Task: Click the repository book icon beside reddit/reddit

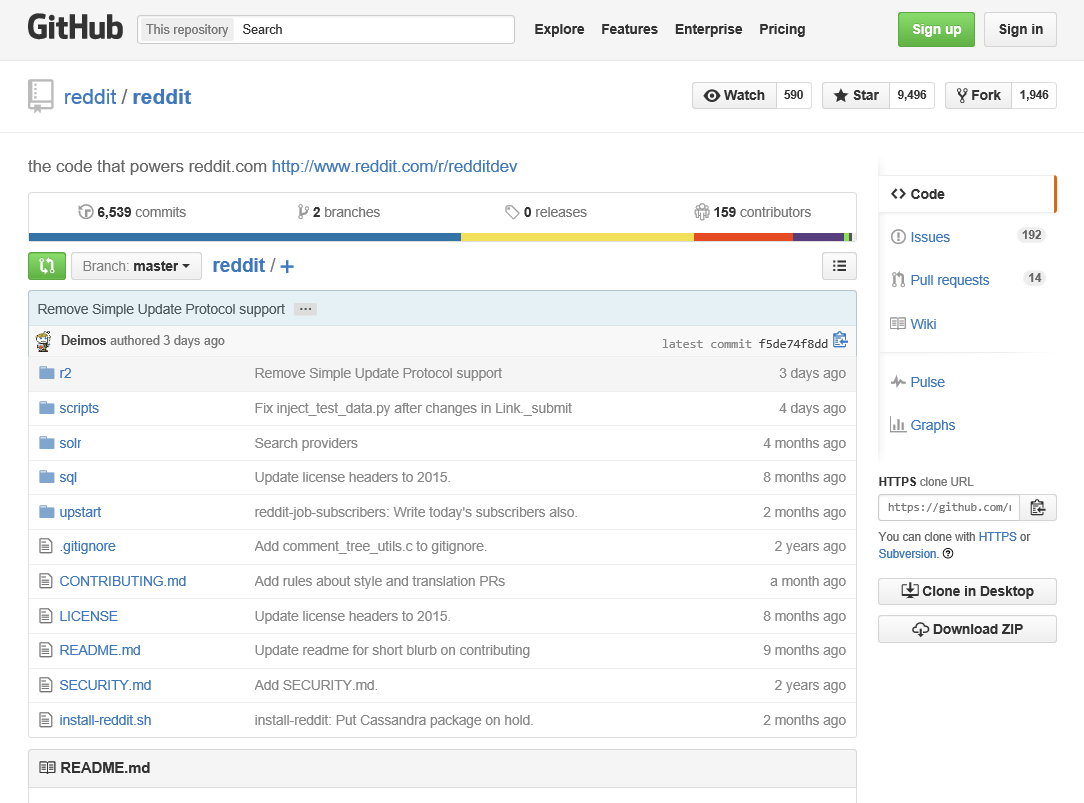Action: (40, 95)
